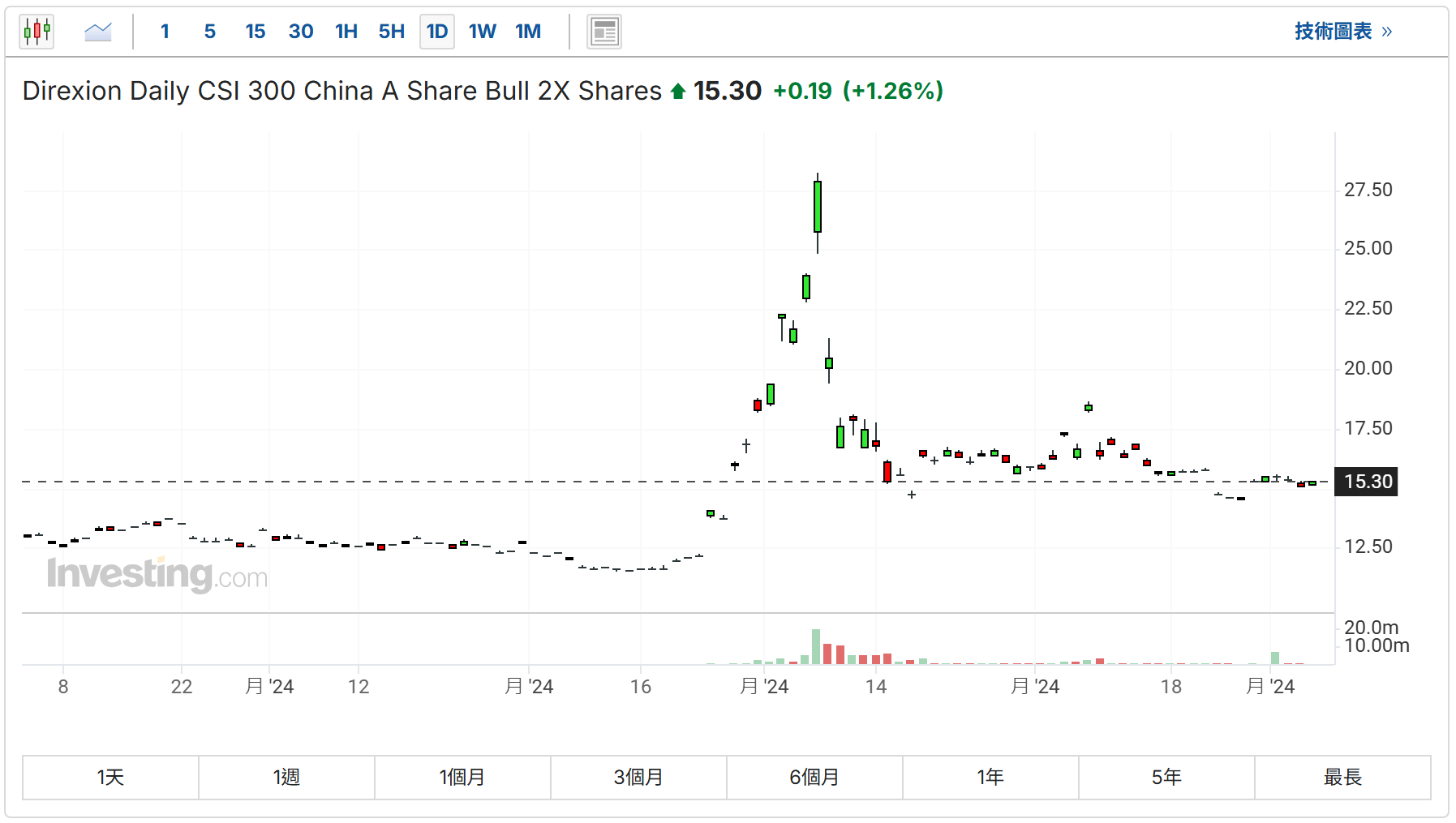Set the interval to 5 minutes
1456x823 pixels.
[209, 32]
